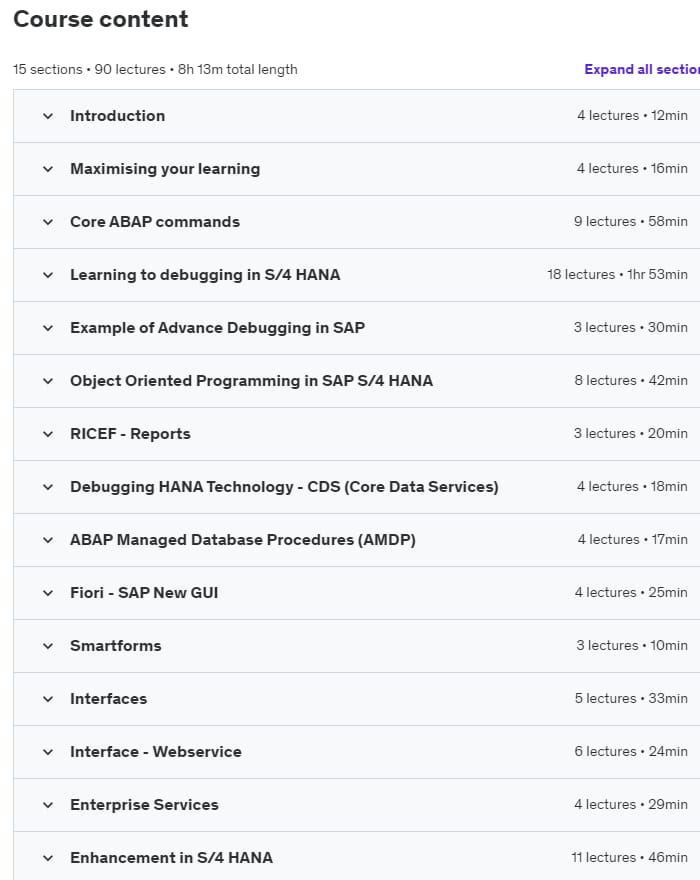This screenshot has height=880, width=700.
Task: Open Enhancement in S/4 HANA title
Action: (171, 858)
